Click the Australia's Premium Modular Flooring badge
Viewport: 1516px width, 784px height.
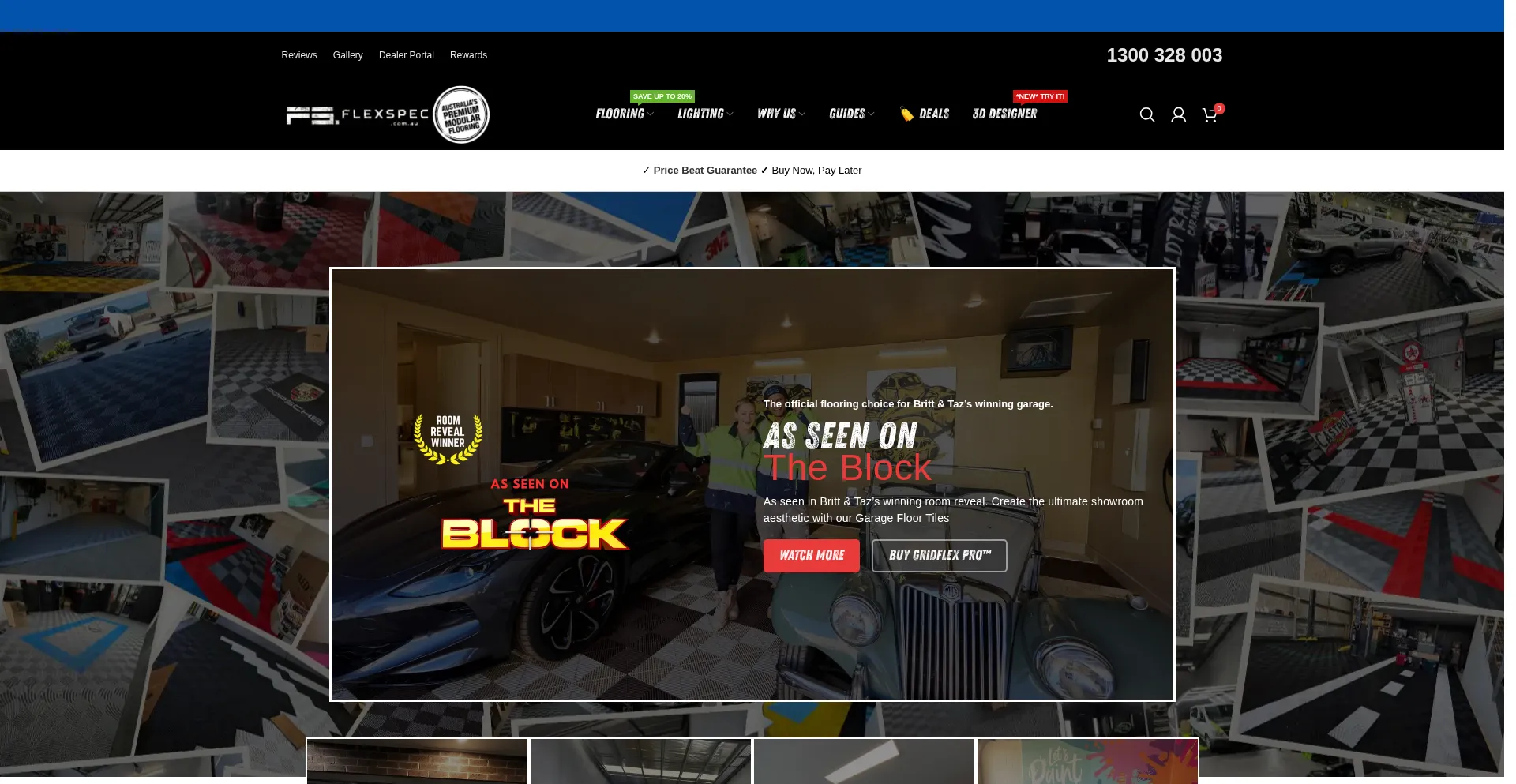pyautogui.click(x=461, y=114)
